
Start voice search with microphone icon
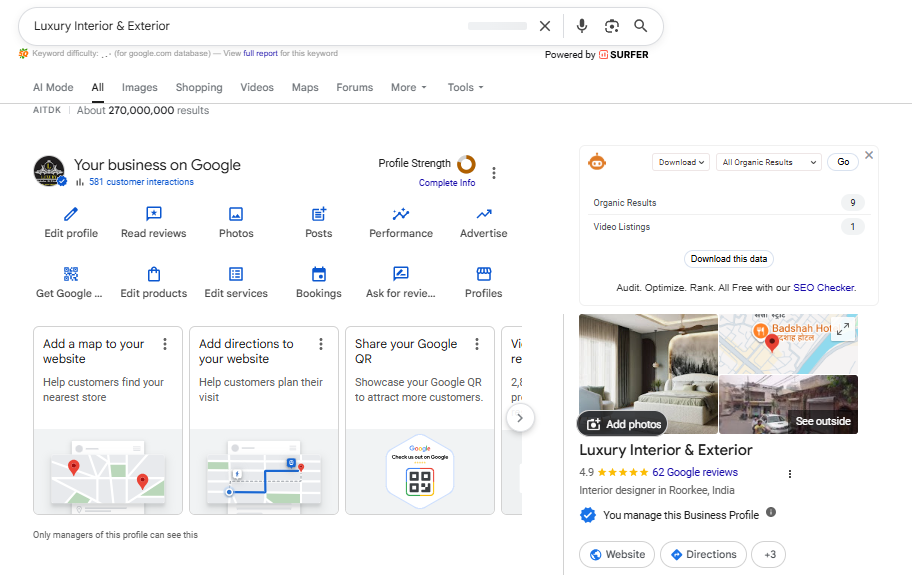pos(582,26)
